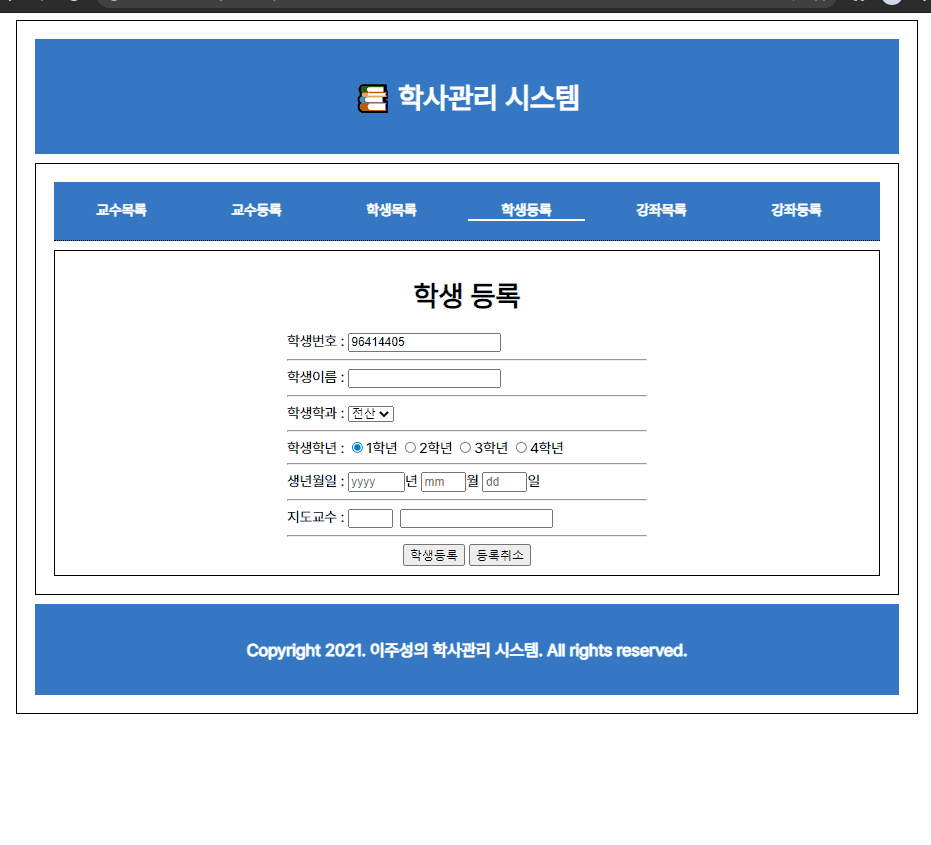Click the yyyy birth year field
The height and width of the screenshot is (845, 931).
click(376, 482)
